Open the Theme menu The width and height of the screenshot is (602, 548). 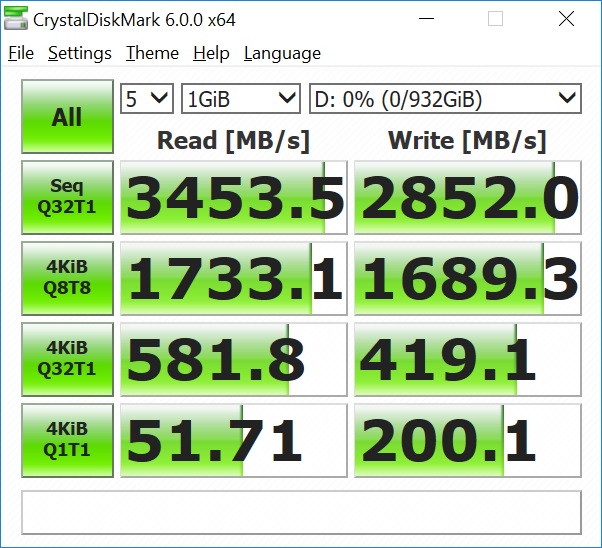click(152, 53)
